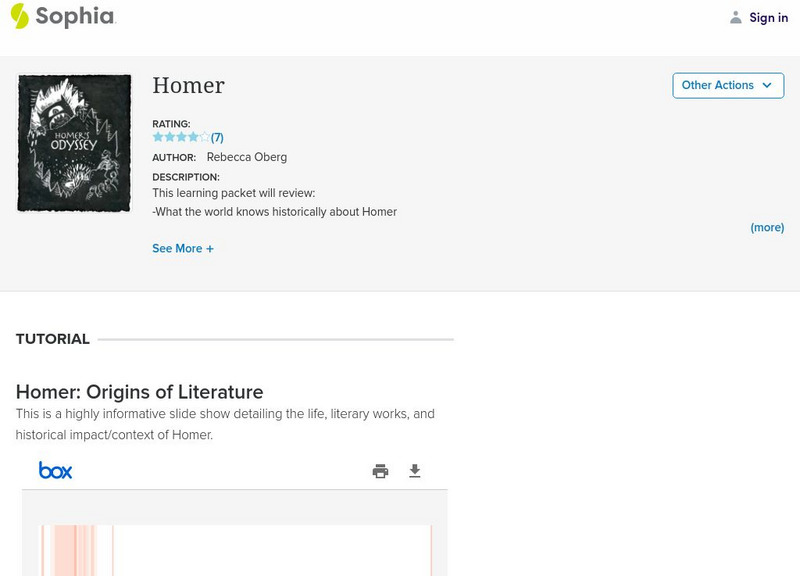This screenshot has width=800, height=576.
Task: Click the Box logo in viewer
Action: pyautogui.click(x=56, y=470)
